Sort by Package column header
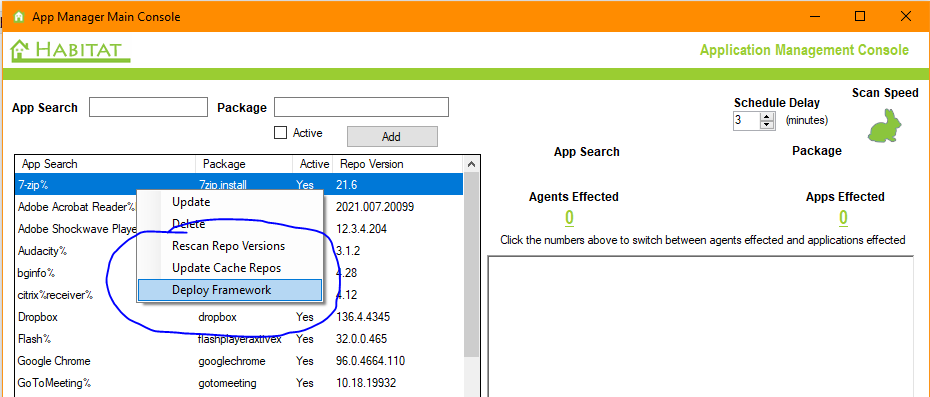The image size is (930, 397). click(244, 164)
